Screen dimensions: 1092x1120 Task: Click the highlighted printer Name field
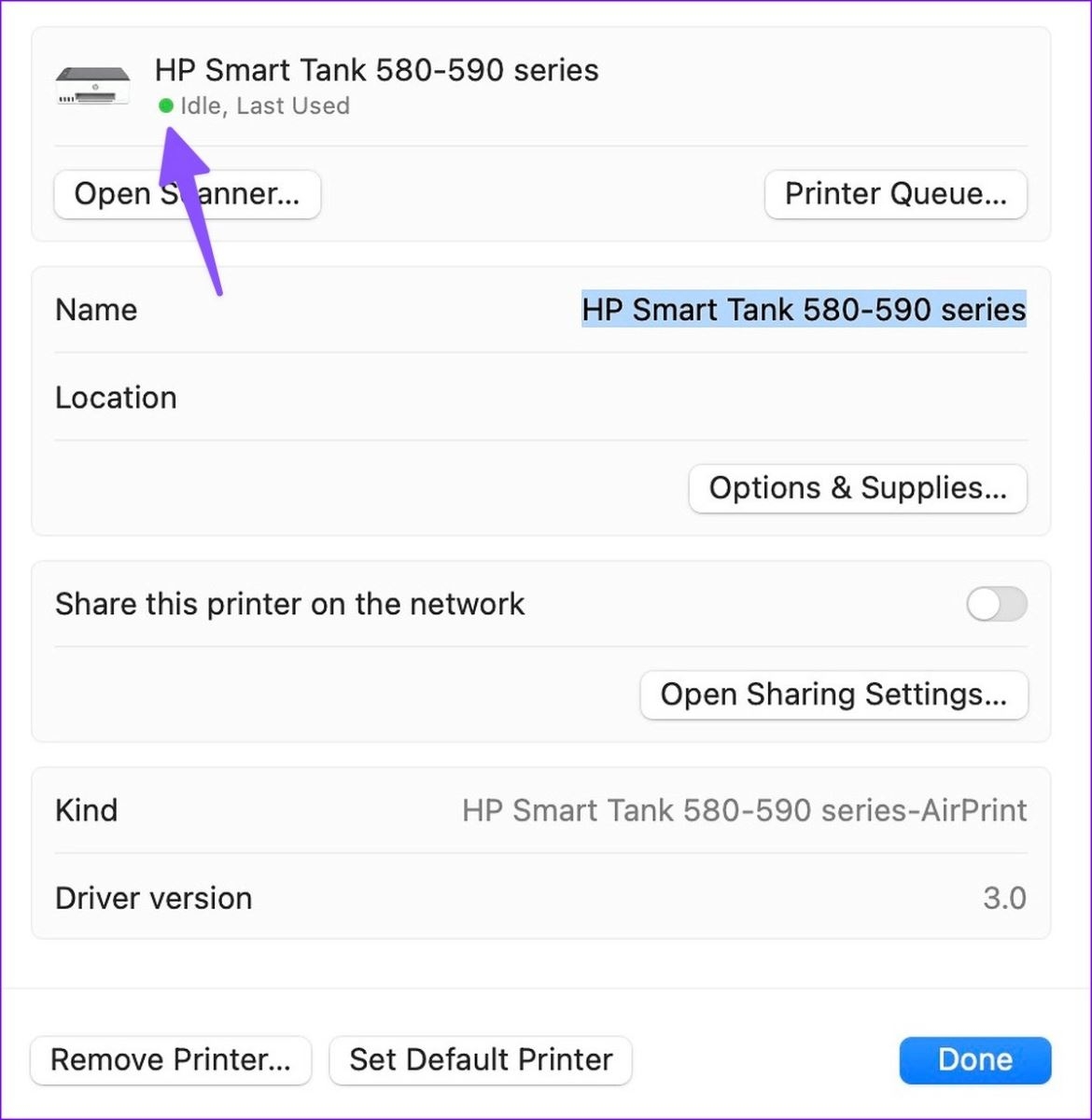804,310
